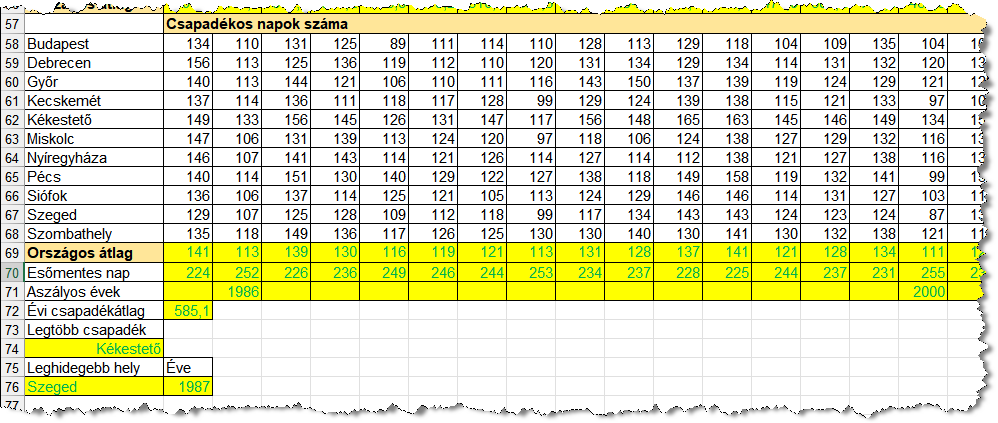Click row header 69
The image size is (998, 423).
12,253
